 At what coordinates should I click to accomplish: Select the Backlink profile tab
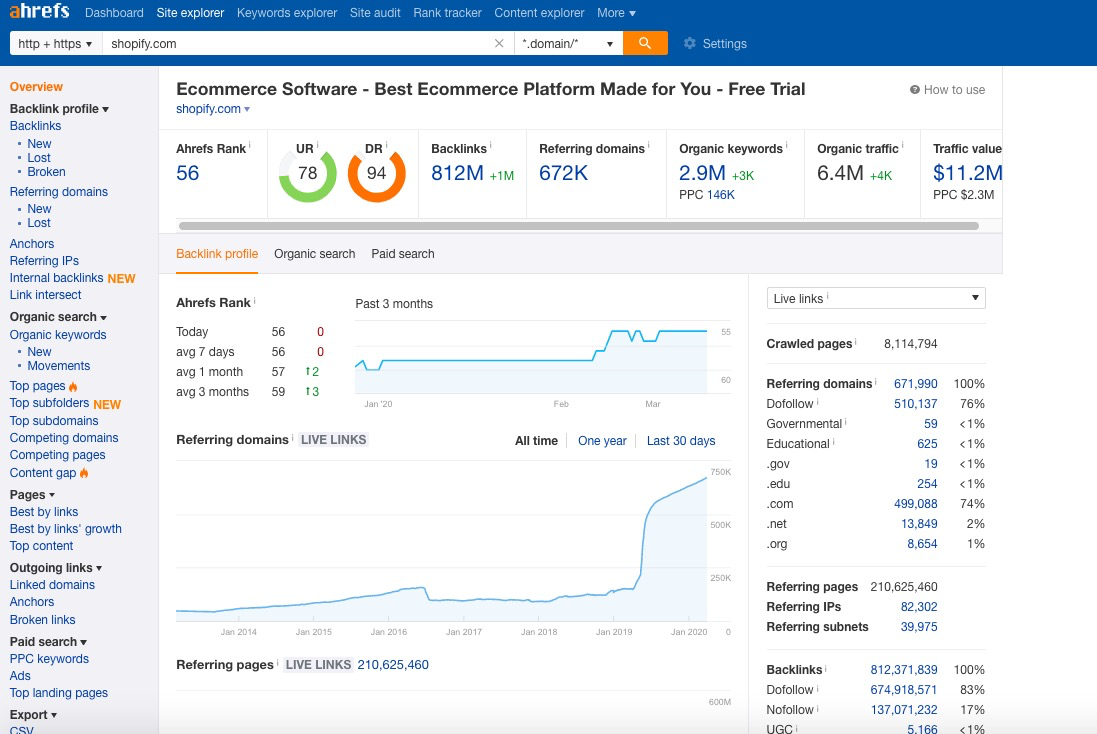(x=217, y=254)
